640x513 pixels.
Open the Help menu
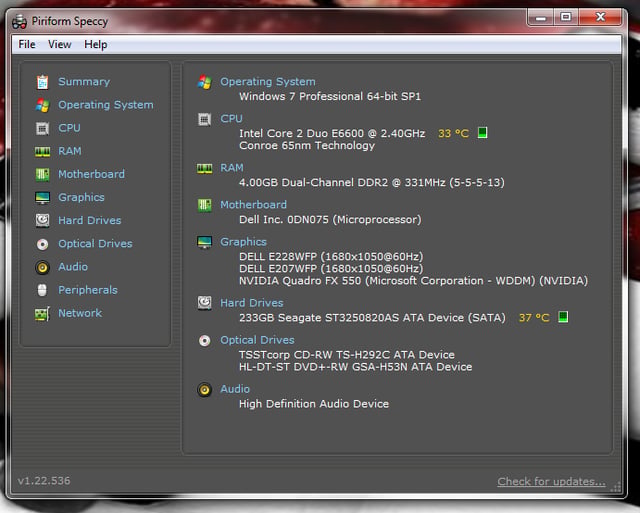pyautogui.click(x=96, y=44)
